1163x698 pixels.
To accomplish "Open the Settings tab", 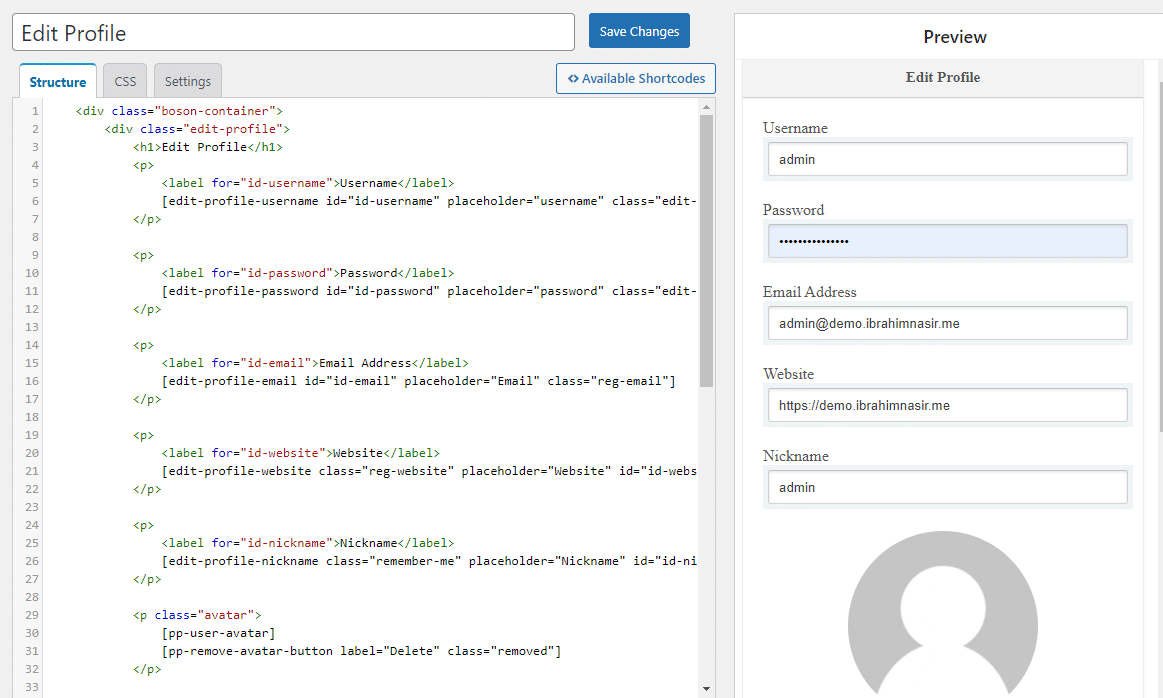I will [x=188, y=82].
